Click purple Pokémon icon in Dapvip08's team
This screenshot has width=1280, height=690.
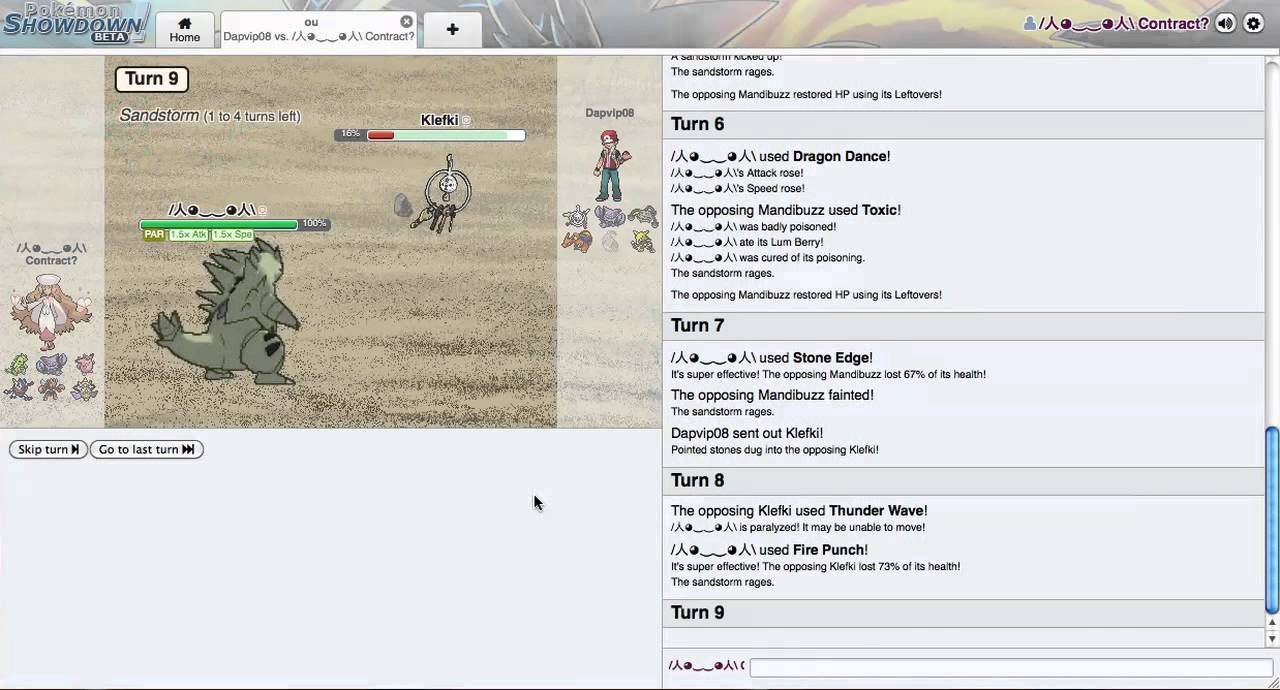(x=609, y=216)
